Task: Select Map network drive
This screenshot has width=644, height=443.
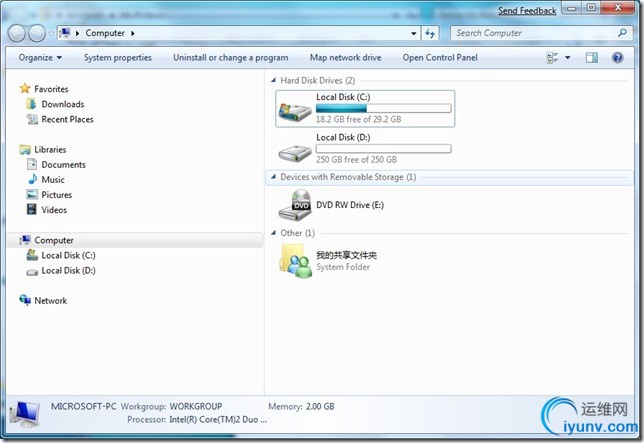Action: point(345,57)
